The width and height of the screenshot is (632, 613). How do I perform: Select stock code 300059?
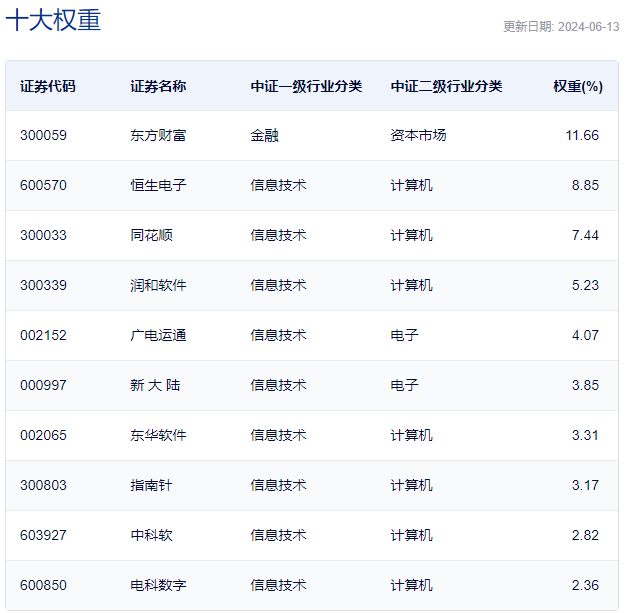[43, 135]
